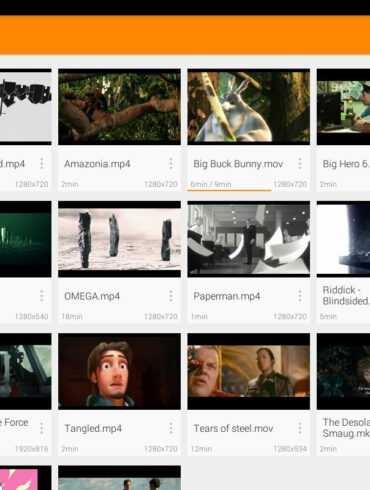The height and width of the screenshot is (490, 370).
Task: Open the more options menu for Big Buck Bunny.mov
Action: (x=300, y=164)
